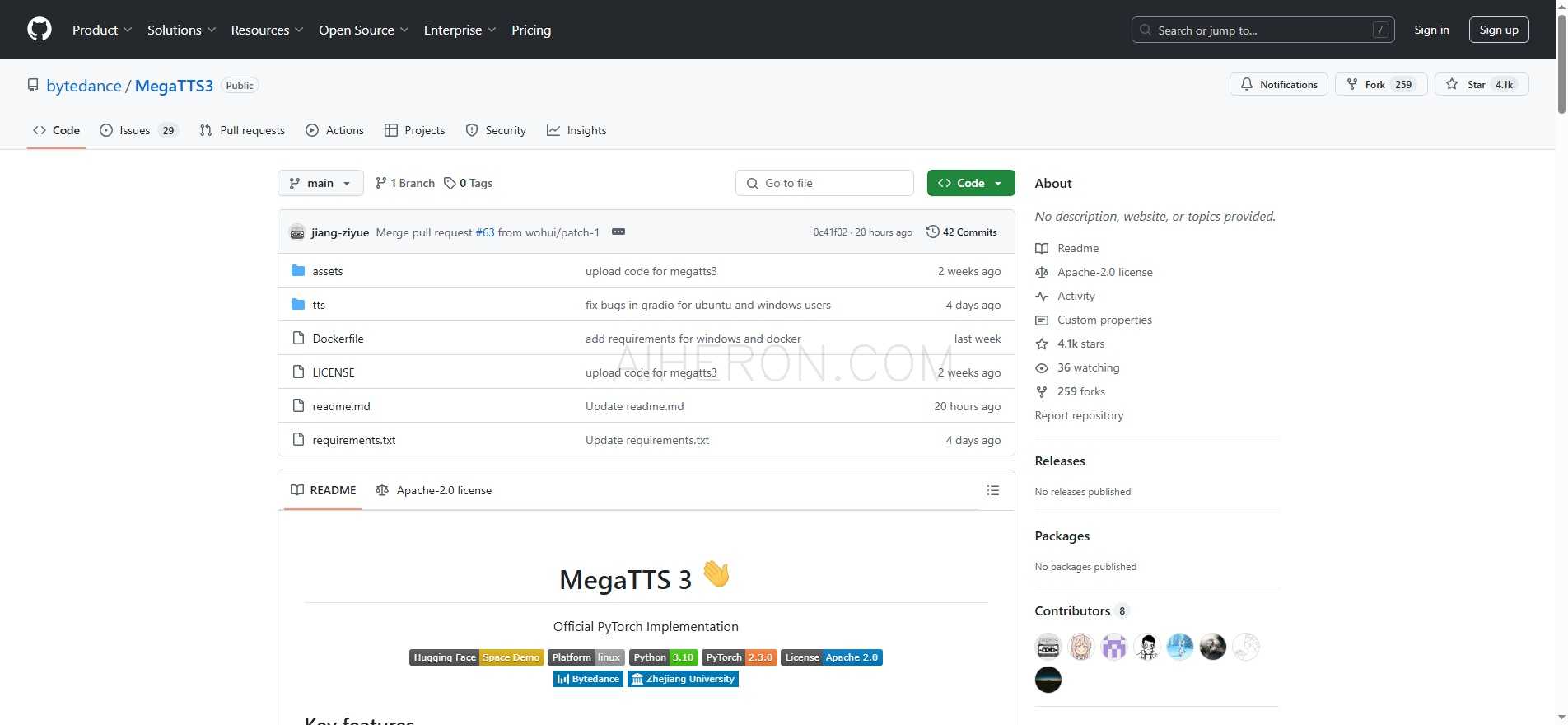The height and width of the screenshot is (725, 1568).
Task: Select the Apache-2.0 license tab
Action: click(x=433, y=490)
